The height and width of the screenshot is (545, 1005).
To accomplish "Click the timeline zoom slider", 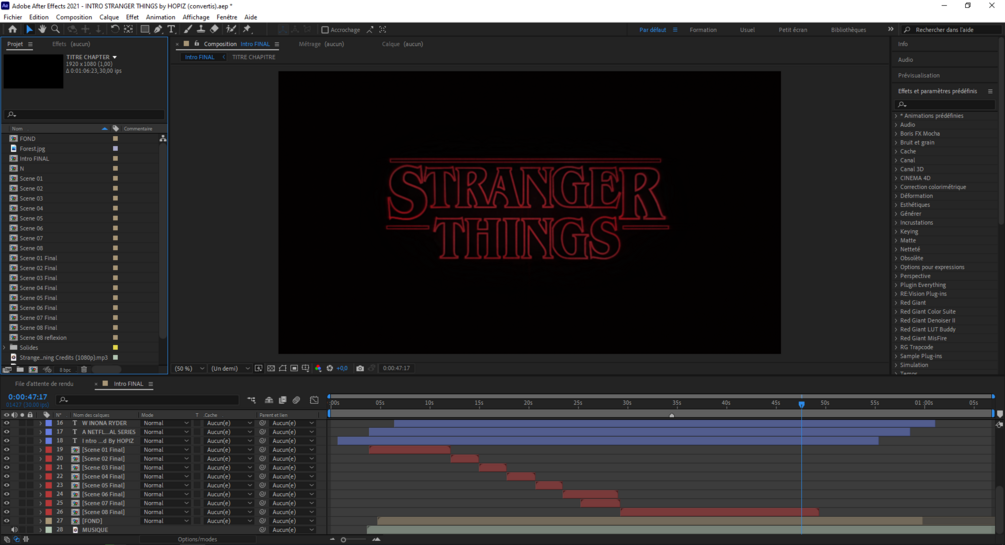I will pyautogui.click(x=344, y=539).
